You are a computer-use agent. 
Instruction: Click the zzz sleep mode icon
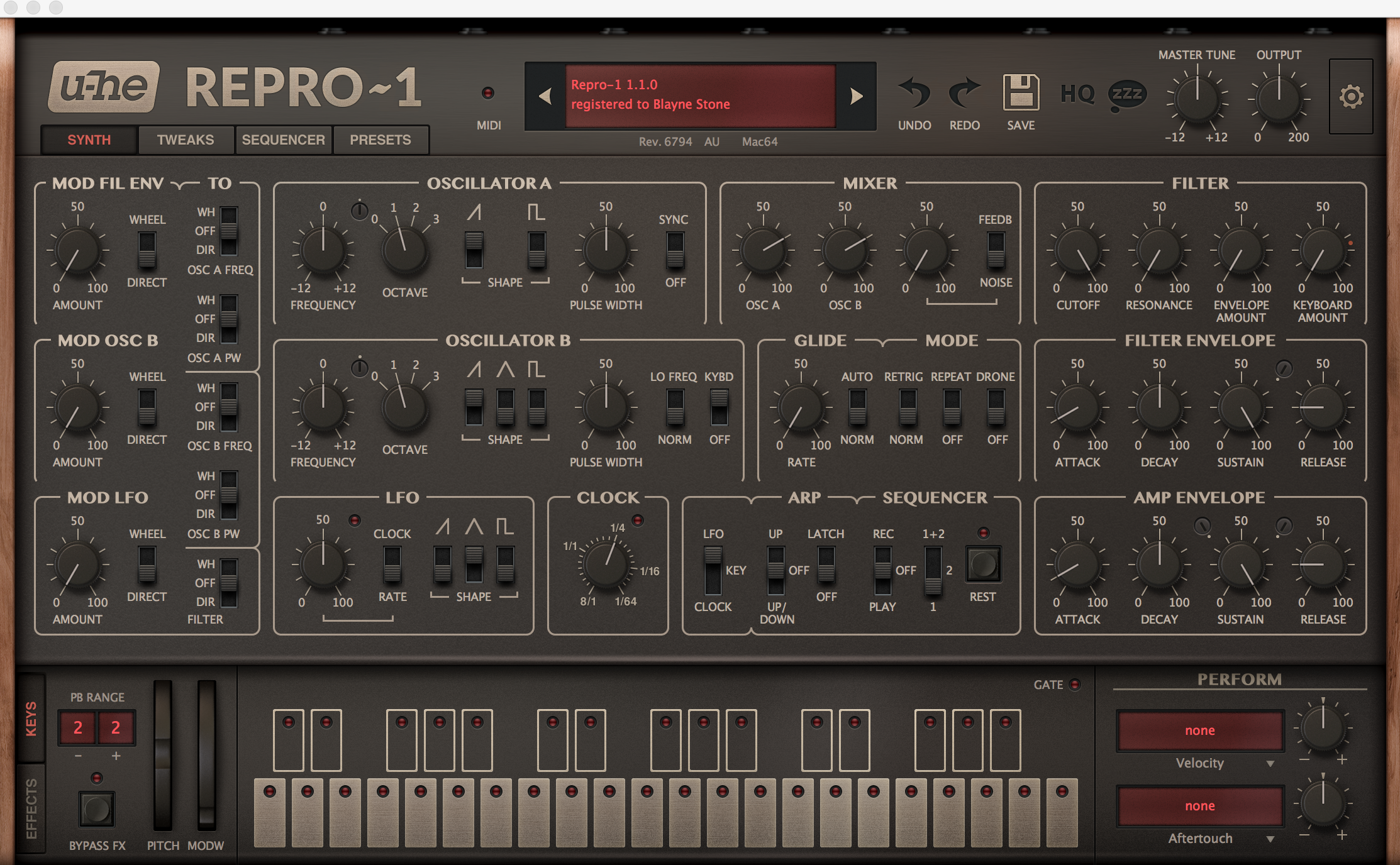tap(1127, 95)
